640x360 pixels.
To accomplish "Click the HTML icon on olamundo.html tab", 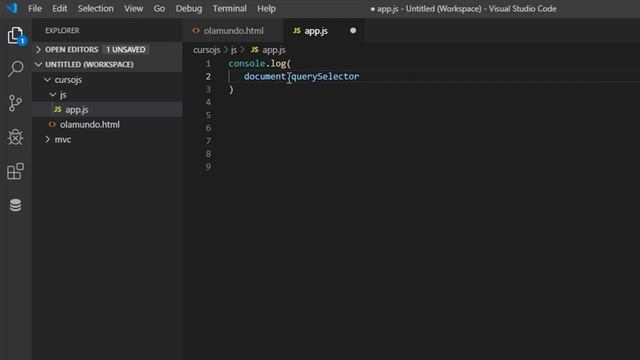I will pos(196,31).
